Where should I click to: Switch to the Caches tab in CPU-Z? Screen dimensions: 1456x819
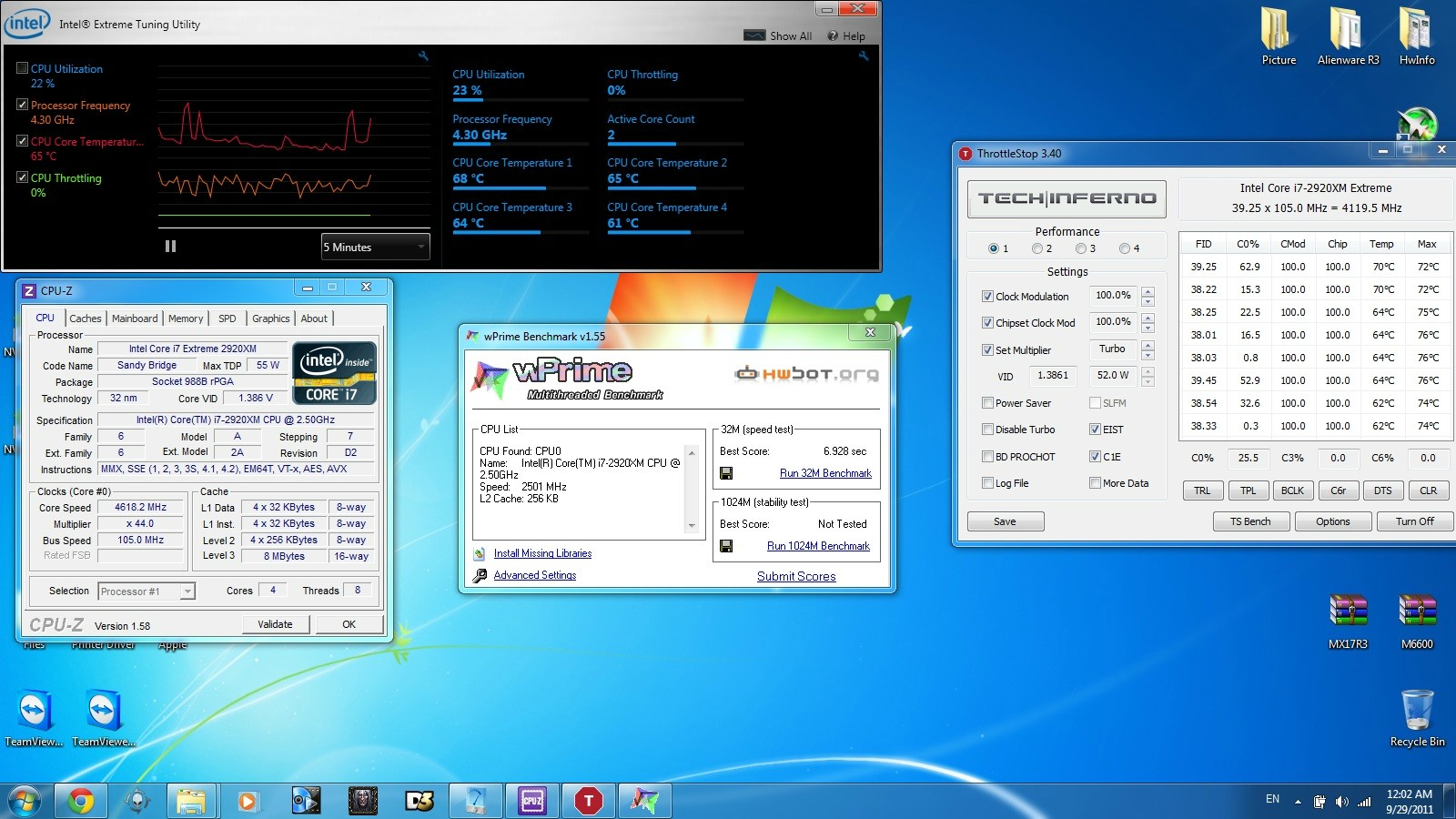[x=86, y=318]
